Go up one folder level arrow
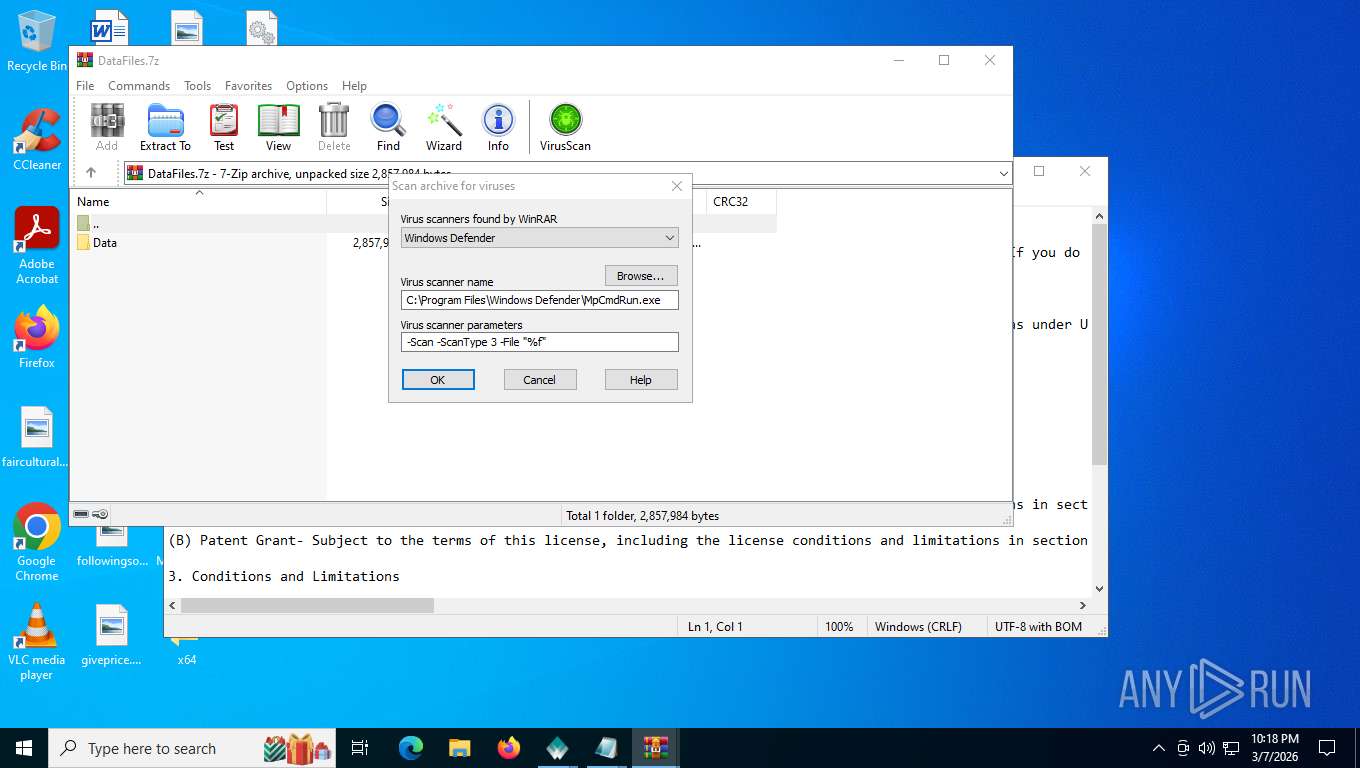 click(x=91, y=173)
